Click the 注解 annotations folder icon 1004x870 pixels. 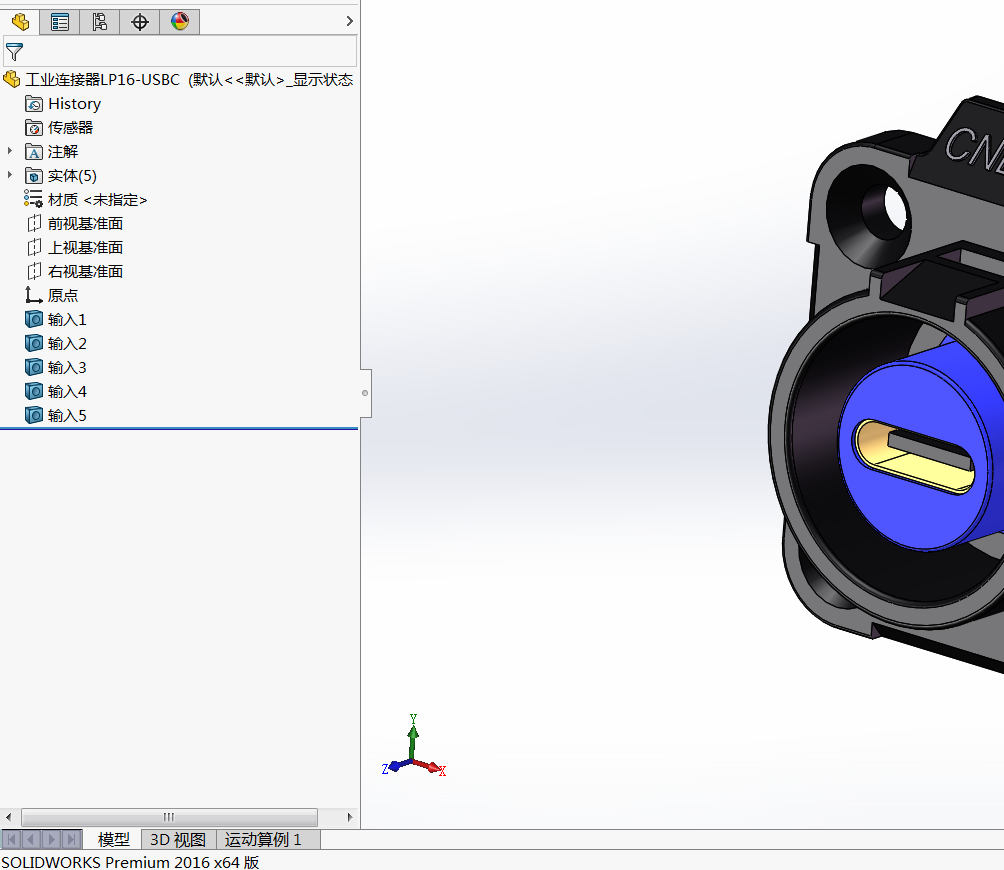pyautogui.click(x=34, y=152)
